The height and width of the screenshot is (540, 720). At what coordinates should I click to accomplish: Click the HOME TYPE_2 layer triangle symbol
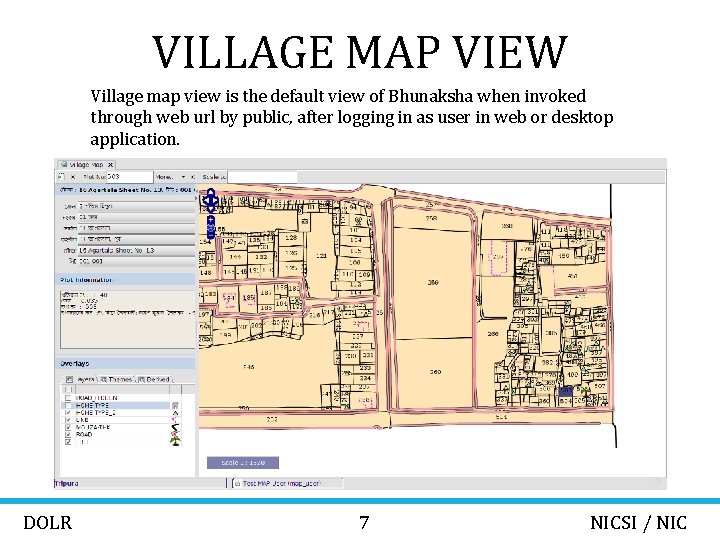click(x=175, y=413)
